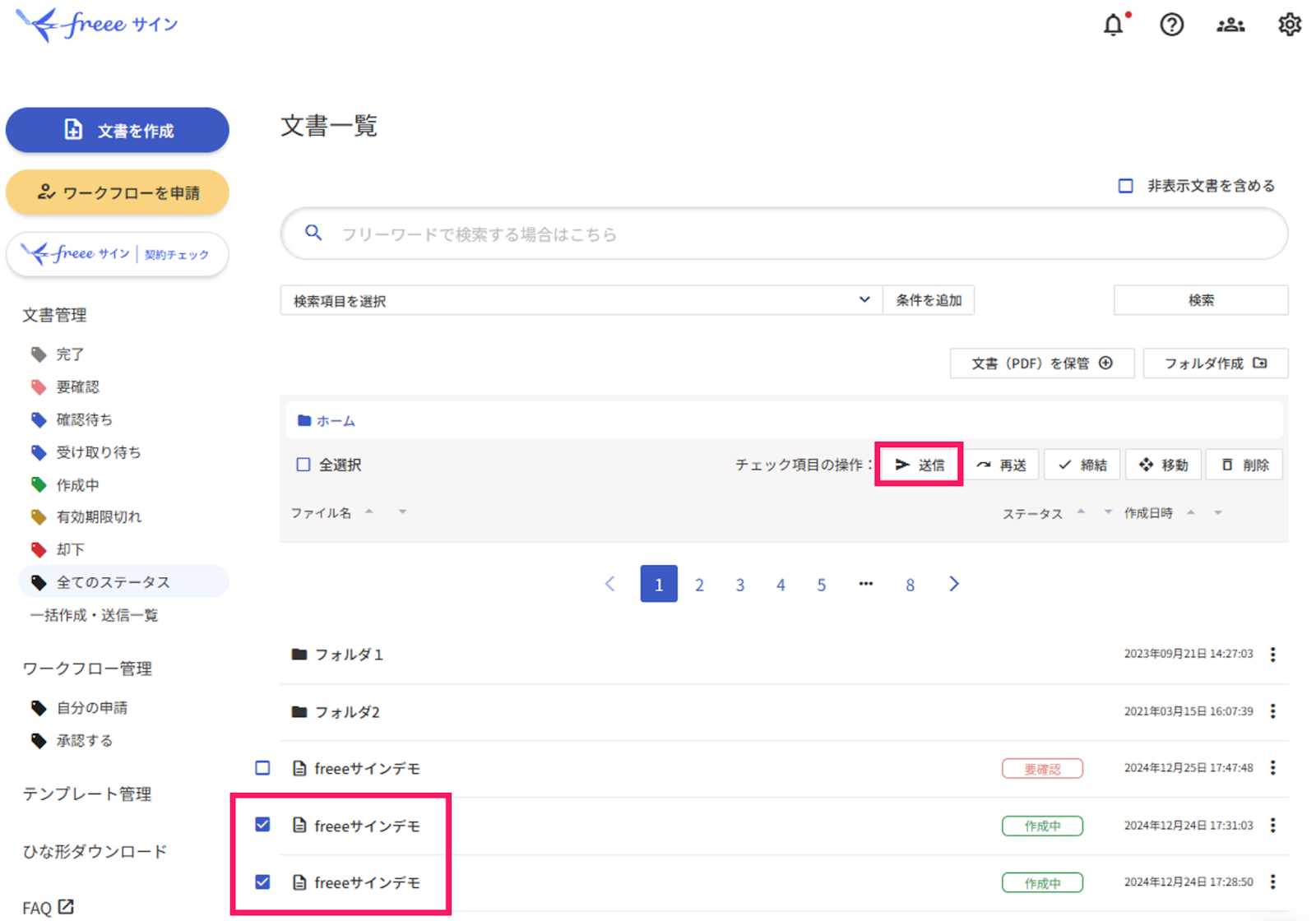1316x921 pixels.
Task: Click the three-dot menu for フォルダ2
Action: pyautogui.click(x=1272, y=711)
